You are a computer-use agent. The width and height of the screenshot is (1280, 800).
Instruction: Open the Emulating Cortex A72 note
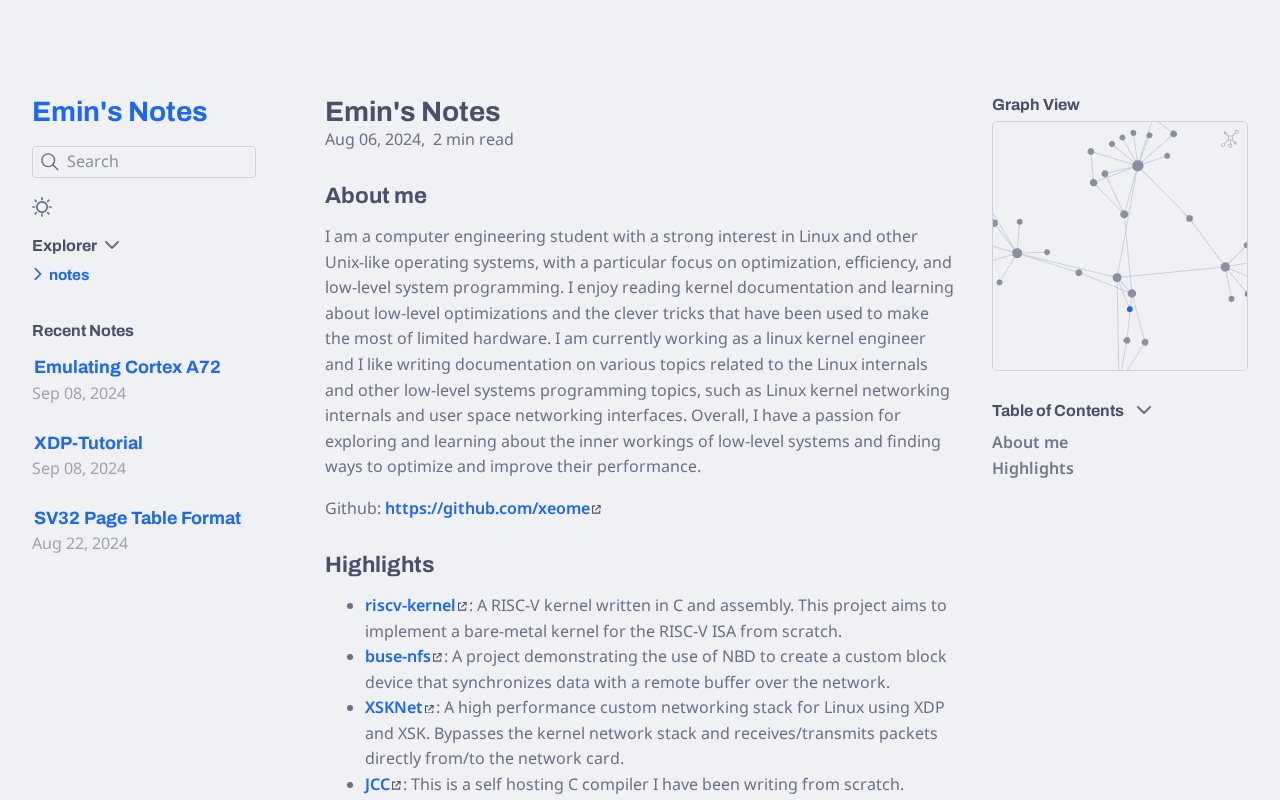click(x=127, y=367)
